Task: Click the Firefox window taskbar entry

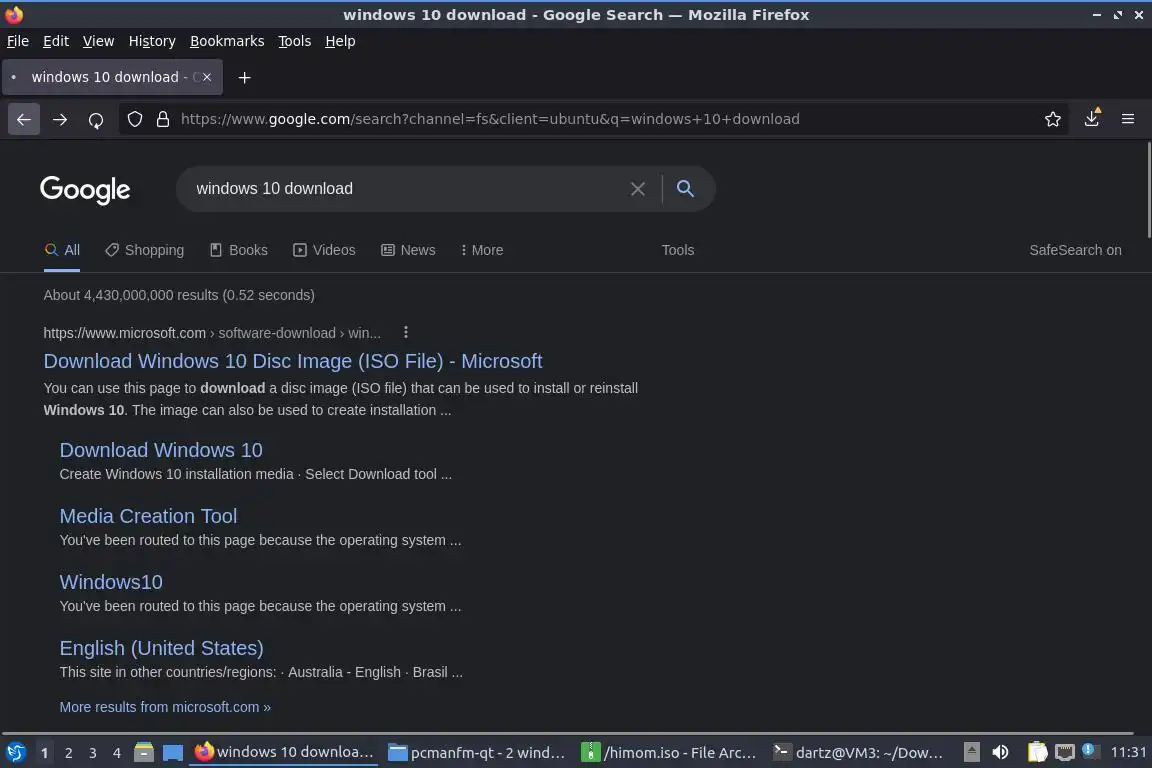Action: click(284, 753)
